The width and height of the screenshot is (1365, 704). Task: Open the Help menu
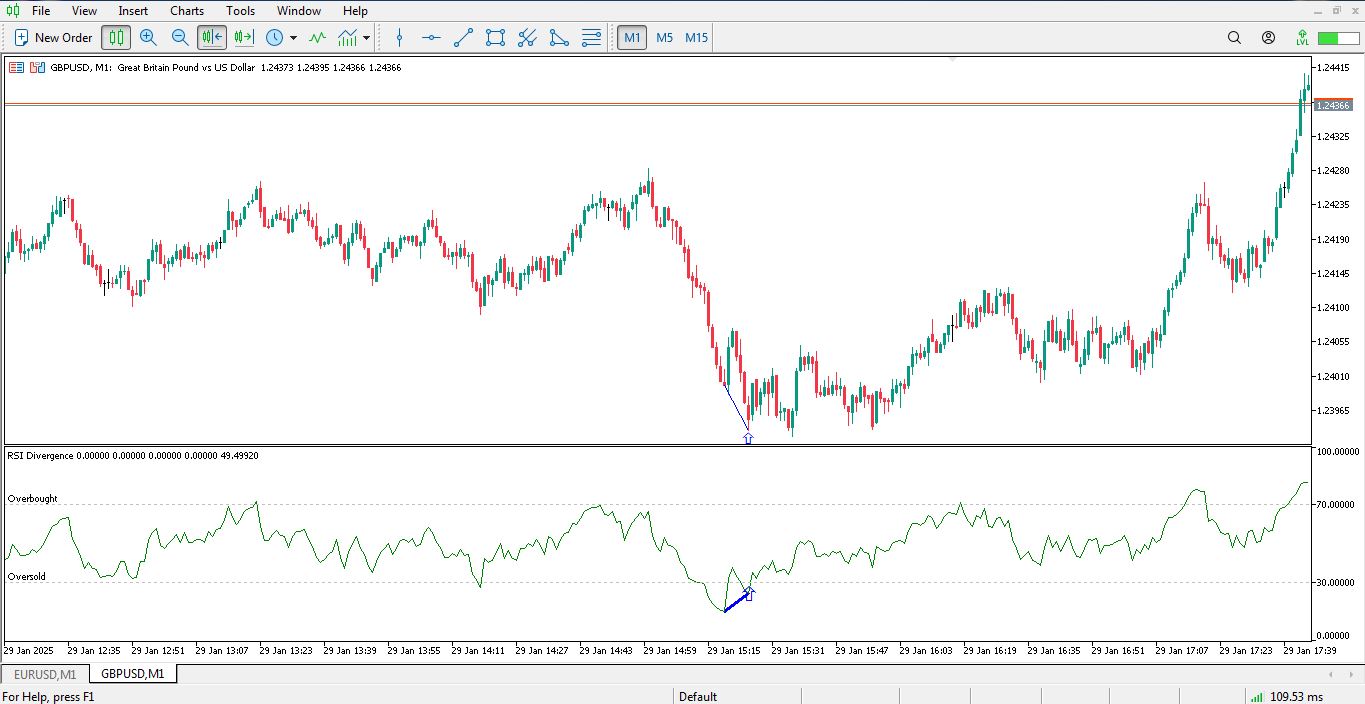tap(355, 11)
